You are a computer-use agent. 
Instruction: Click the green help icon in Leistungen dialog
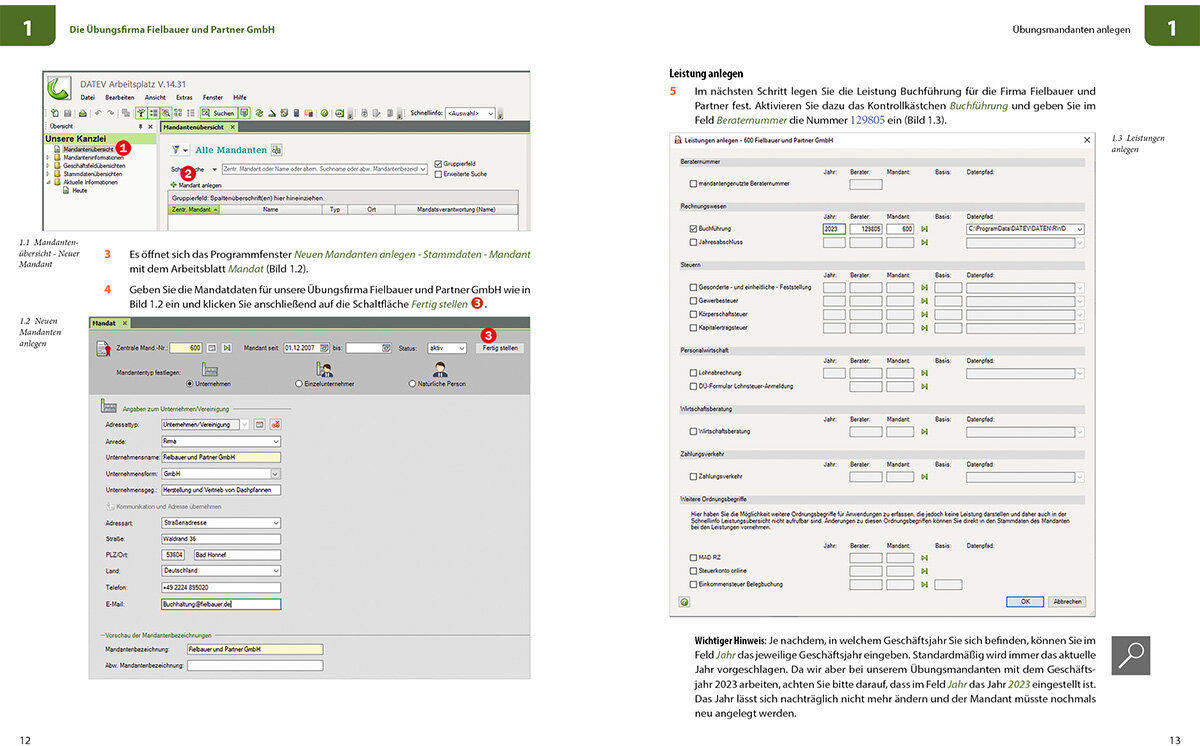point(684,602)
